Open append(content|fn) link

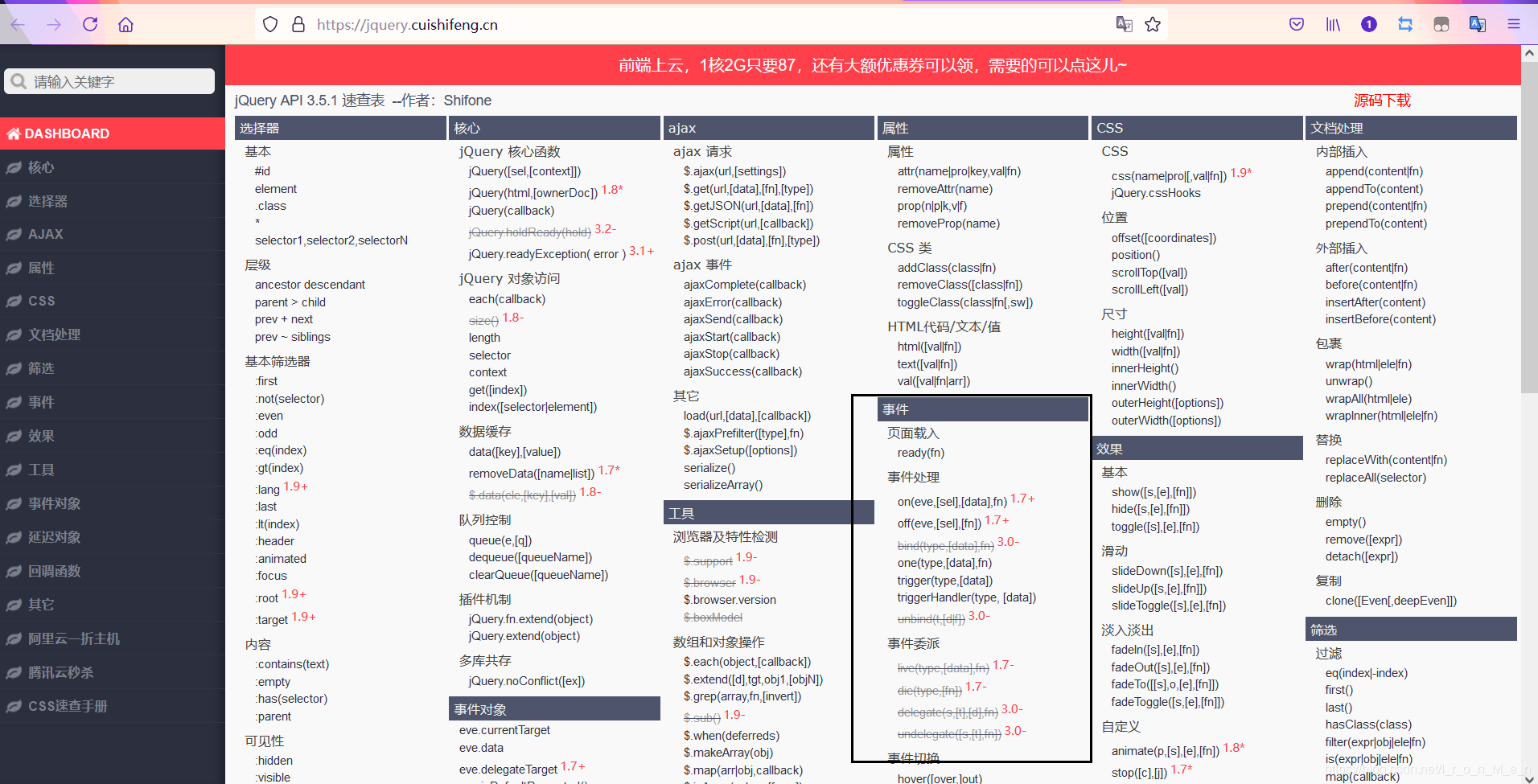(x=1374, y=171)
